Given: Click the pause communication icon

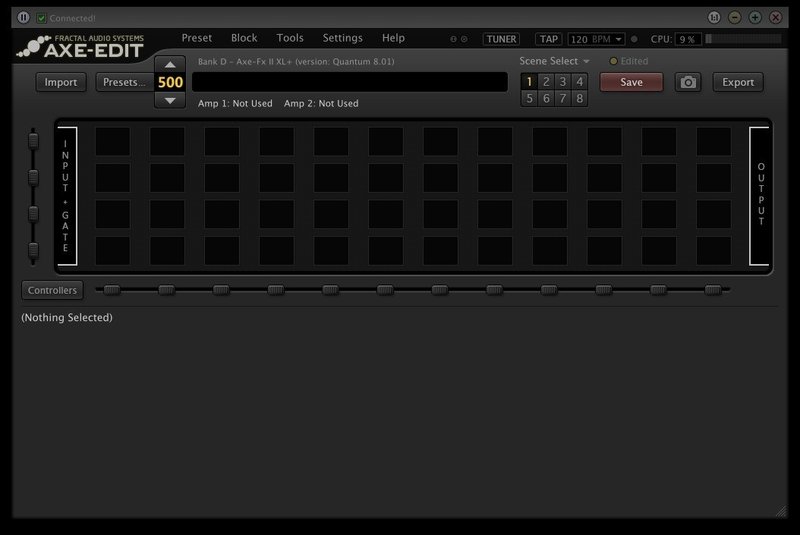Looking at the screenshot, I should tap(23, 17).
